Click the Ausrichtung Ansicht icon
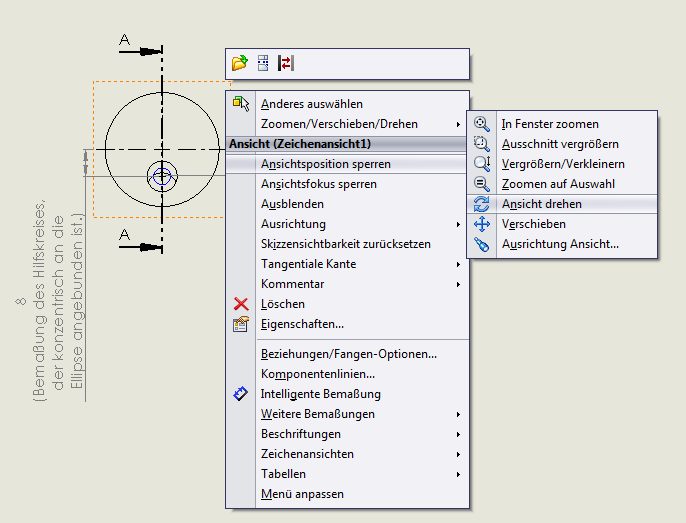Viewport: 686px width, 523px height. point(482,244)
